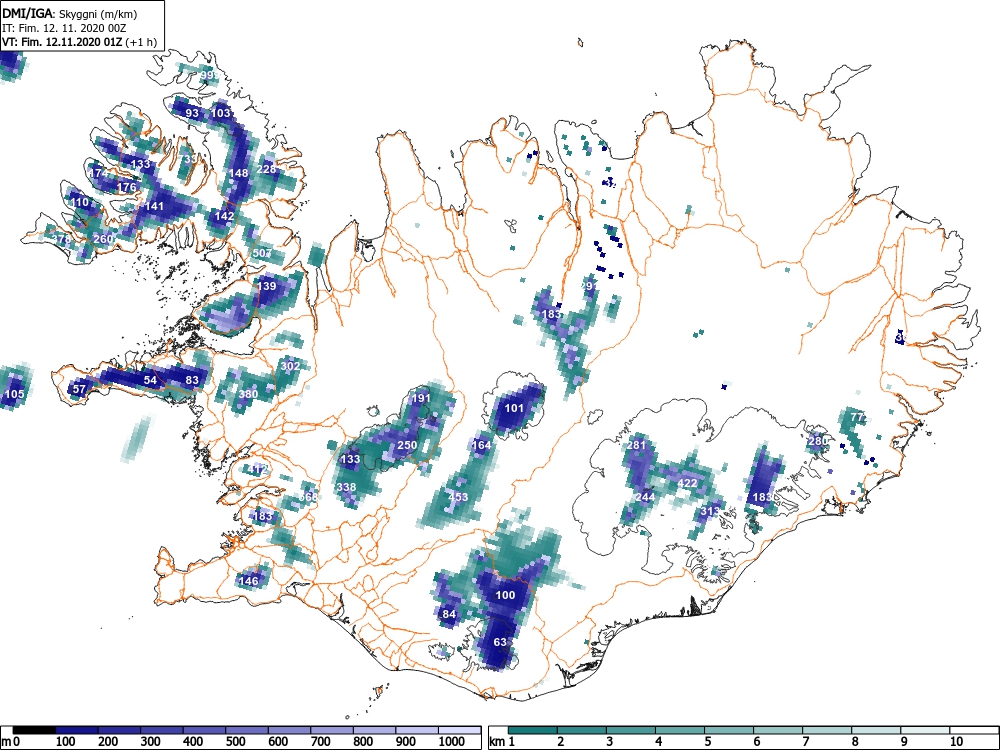Click the map value '63' near the south coast

coord(500,642)
